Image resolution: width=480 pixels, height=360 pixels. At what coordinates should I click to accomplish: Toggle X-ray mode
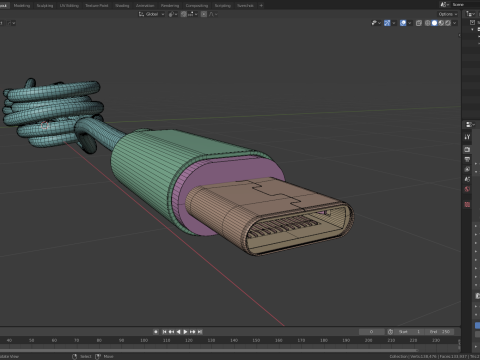[419, 23]
